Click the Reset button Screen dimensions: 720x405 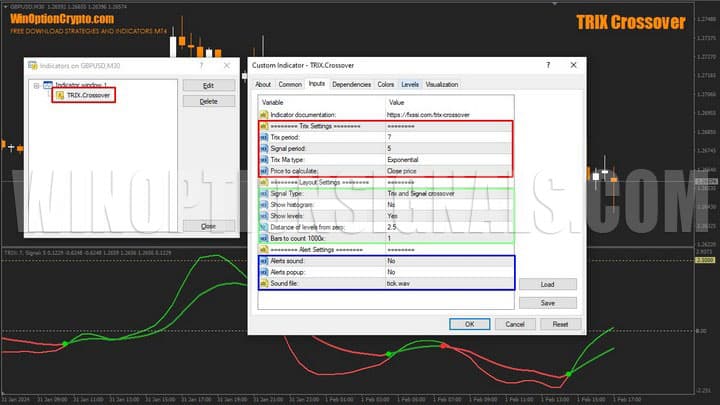tap(560, 324)
